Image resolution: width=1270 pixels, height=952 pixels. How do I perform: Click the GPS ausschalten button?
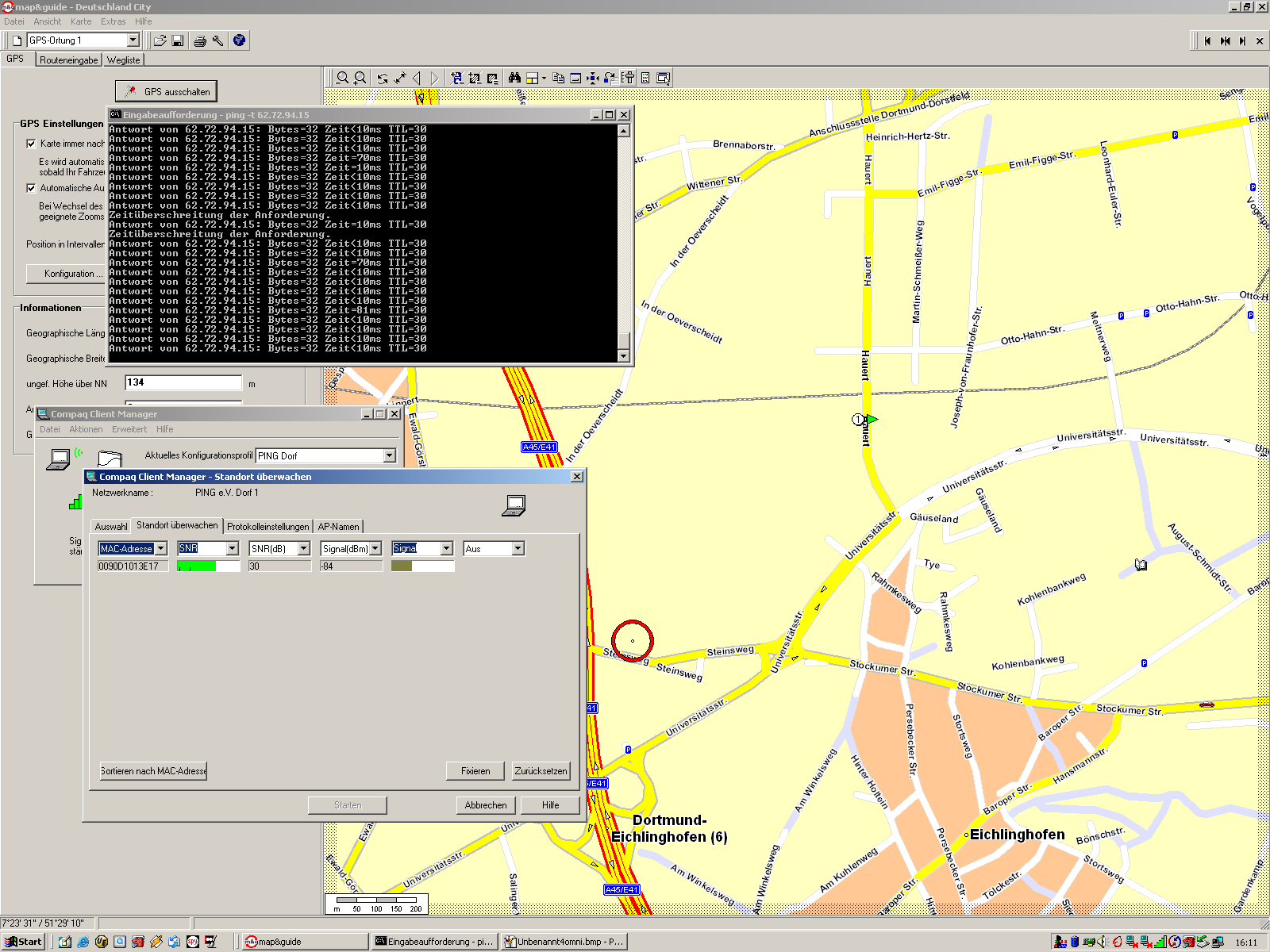click(166, 91)
